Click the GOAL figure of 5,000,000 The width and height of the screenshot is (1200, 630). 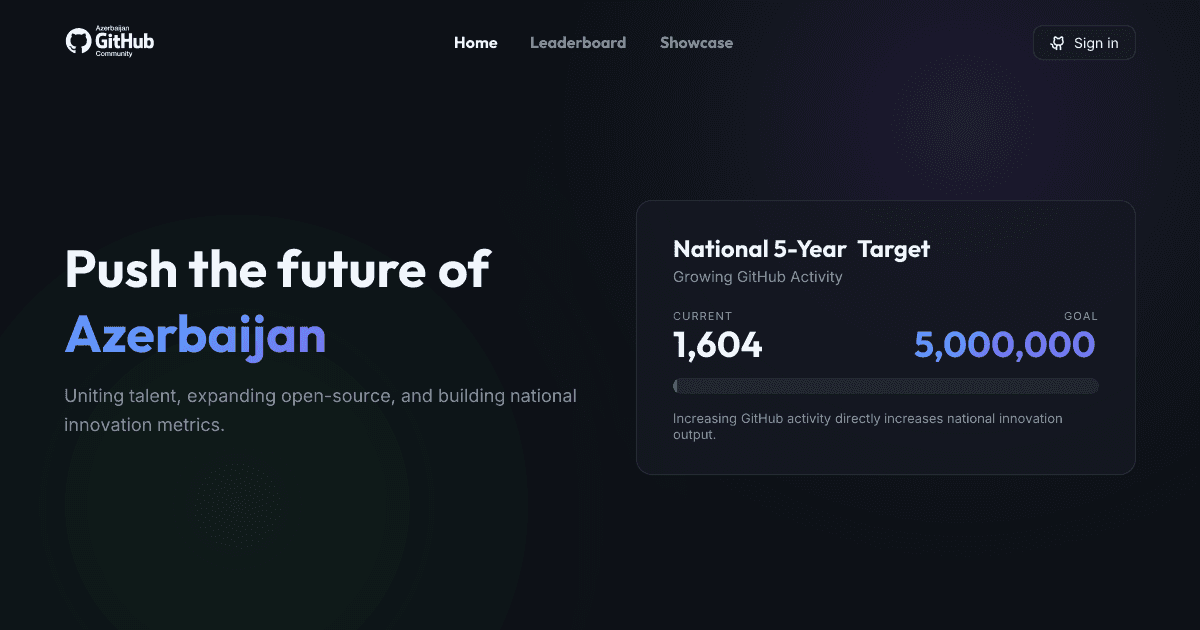point(1004,344)
